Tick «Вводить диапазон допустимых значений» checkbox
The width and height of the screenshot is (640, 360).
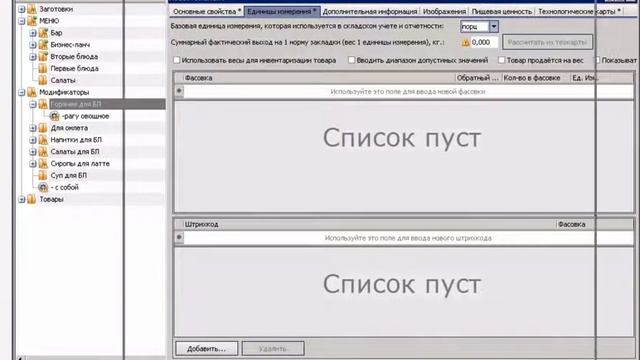point(351,60)
